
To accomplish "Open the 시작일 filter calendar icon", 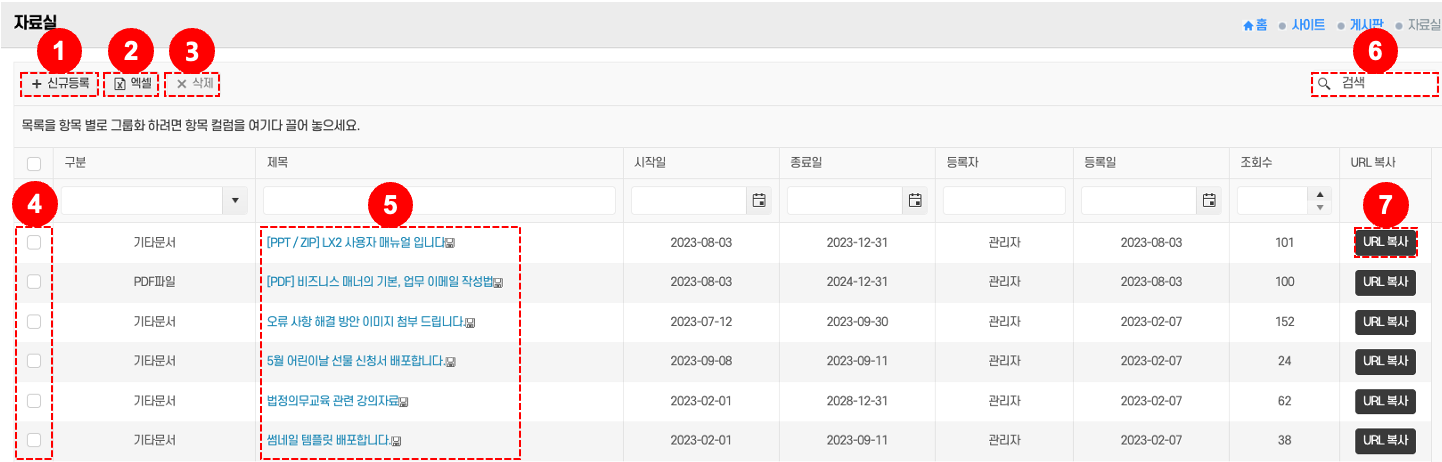I will pos(758,201).
